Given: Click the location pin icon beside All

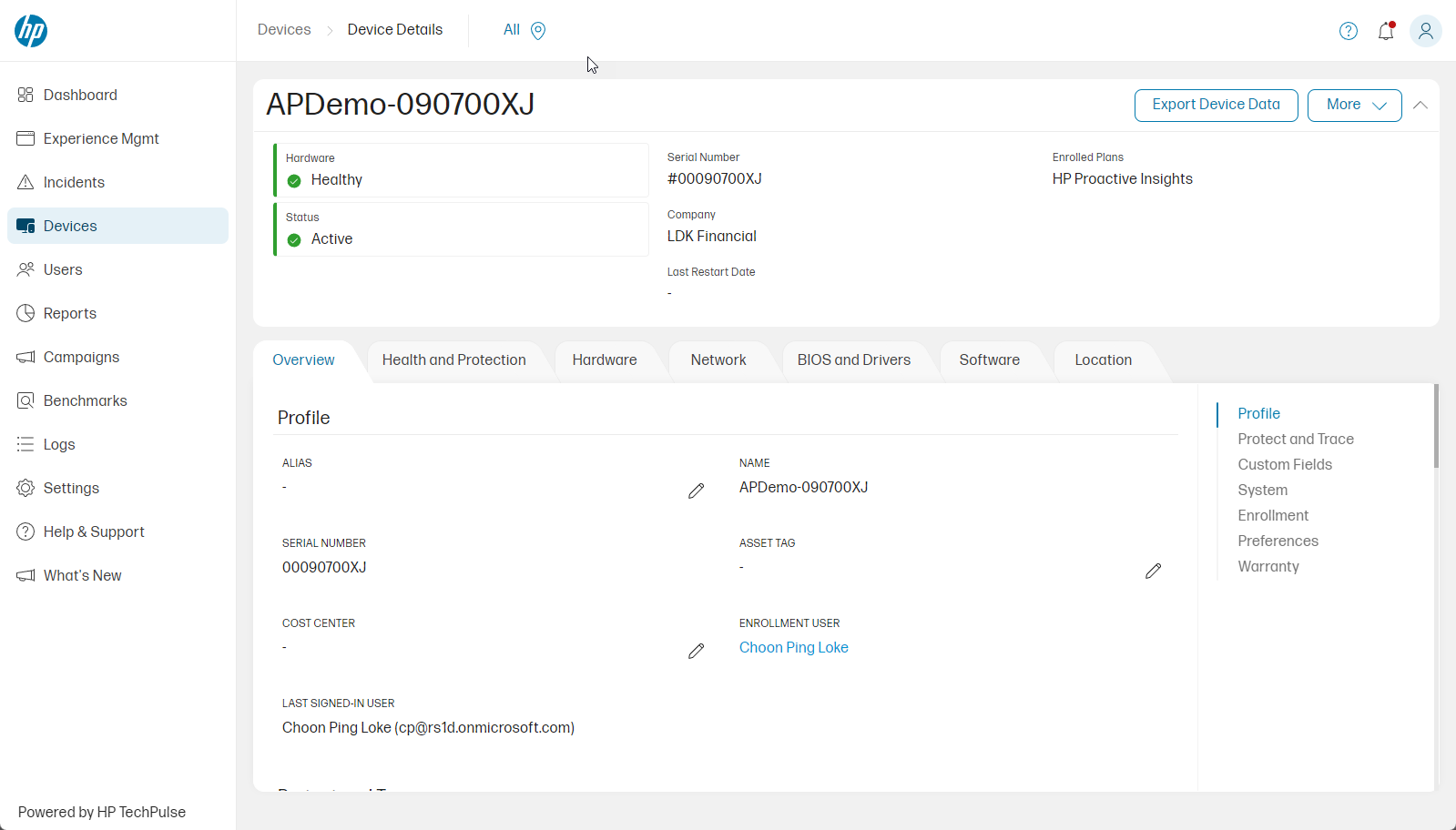Looking at the screenshot, I should coord(538,31).
